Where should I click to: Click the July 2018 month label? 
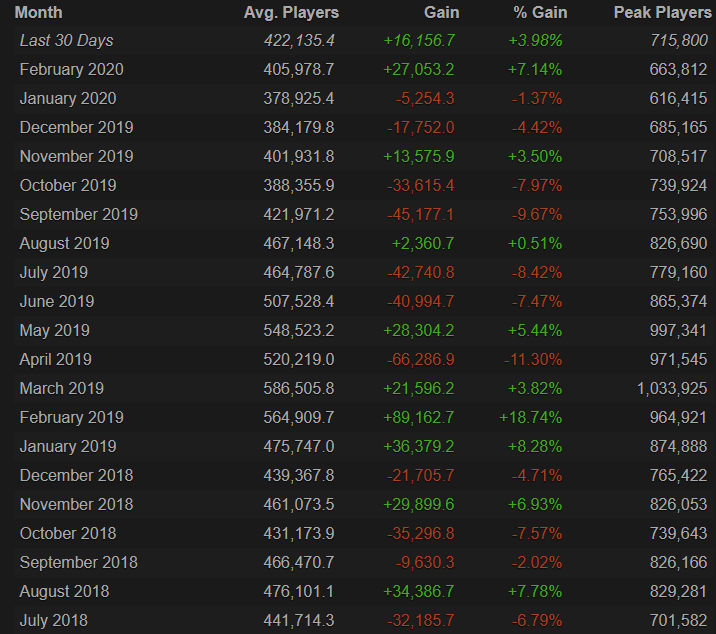54,620
